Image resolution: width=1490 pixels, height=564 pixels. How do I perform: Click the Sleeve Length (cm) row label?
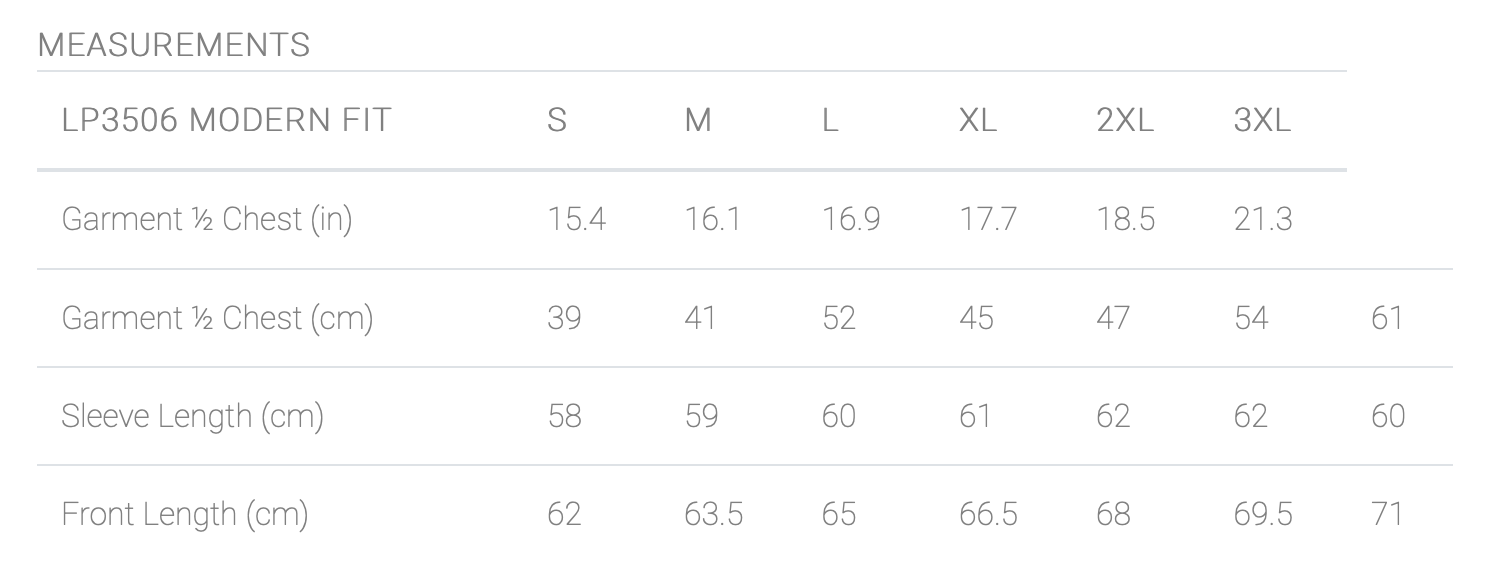click(x=192, y=416)
